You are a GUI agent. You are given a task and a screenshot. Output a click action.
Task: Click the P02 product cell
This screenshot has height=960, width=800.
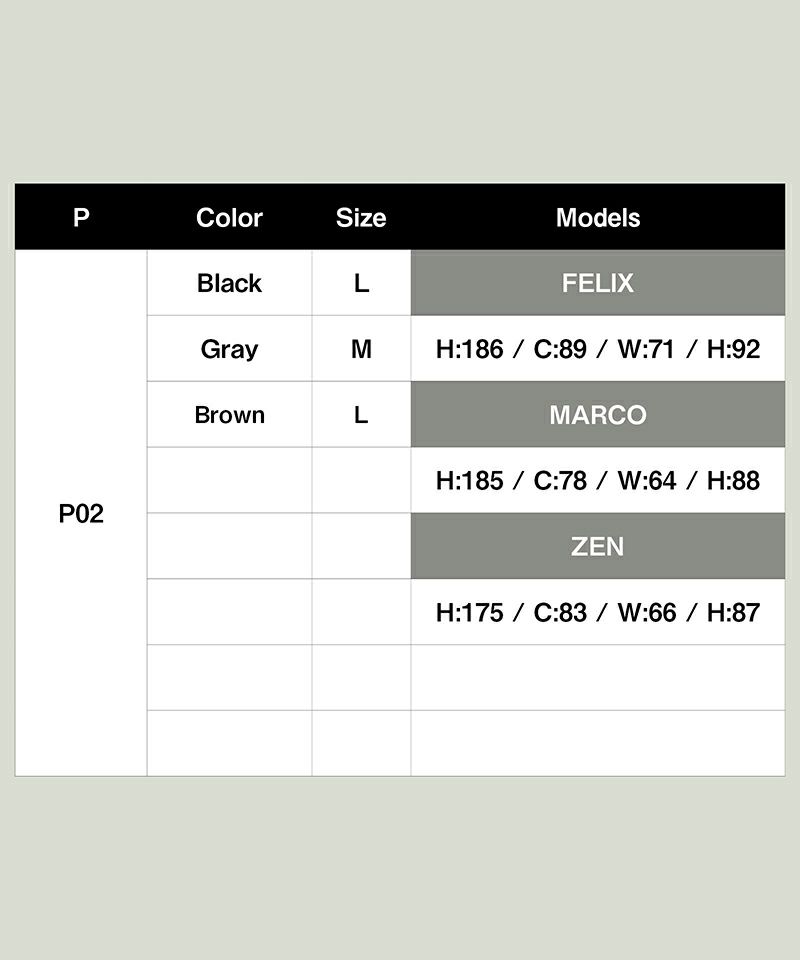[x=81, y=514]
